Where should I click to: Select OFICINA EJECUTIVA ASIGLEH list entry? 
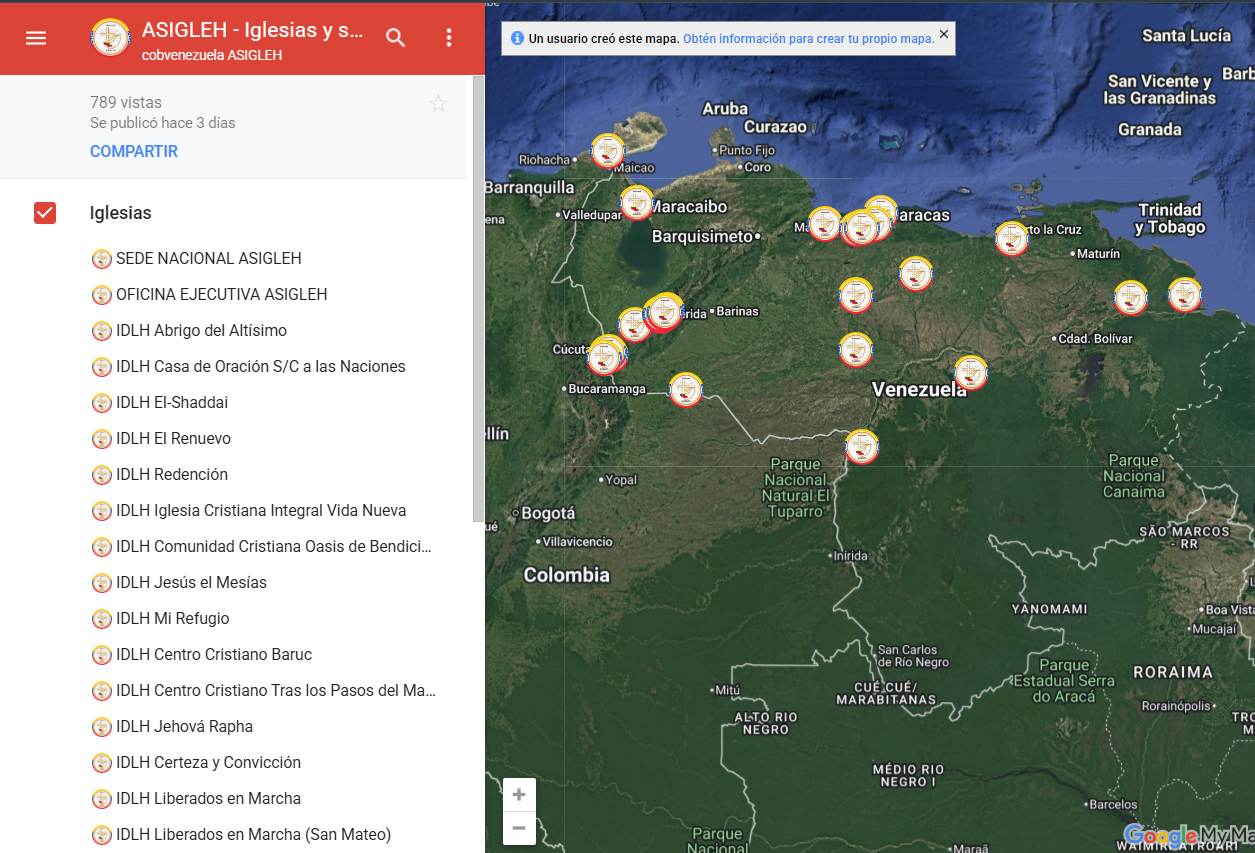tap(221, 295)
